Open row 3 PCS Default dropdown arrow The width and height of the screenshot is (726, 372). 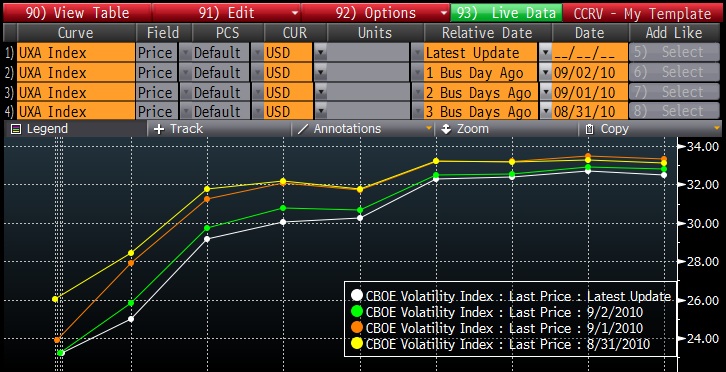coord(256,93)
